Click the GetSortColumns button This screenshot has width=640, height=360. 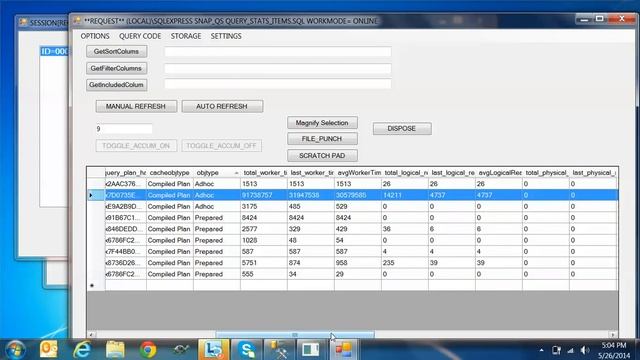117,51
